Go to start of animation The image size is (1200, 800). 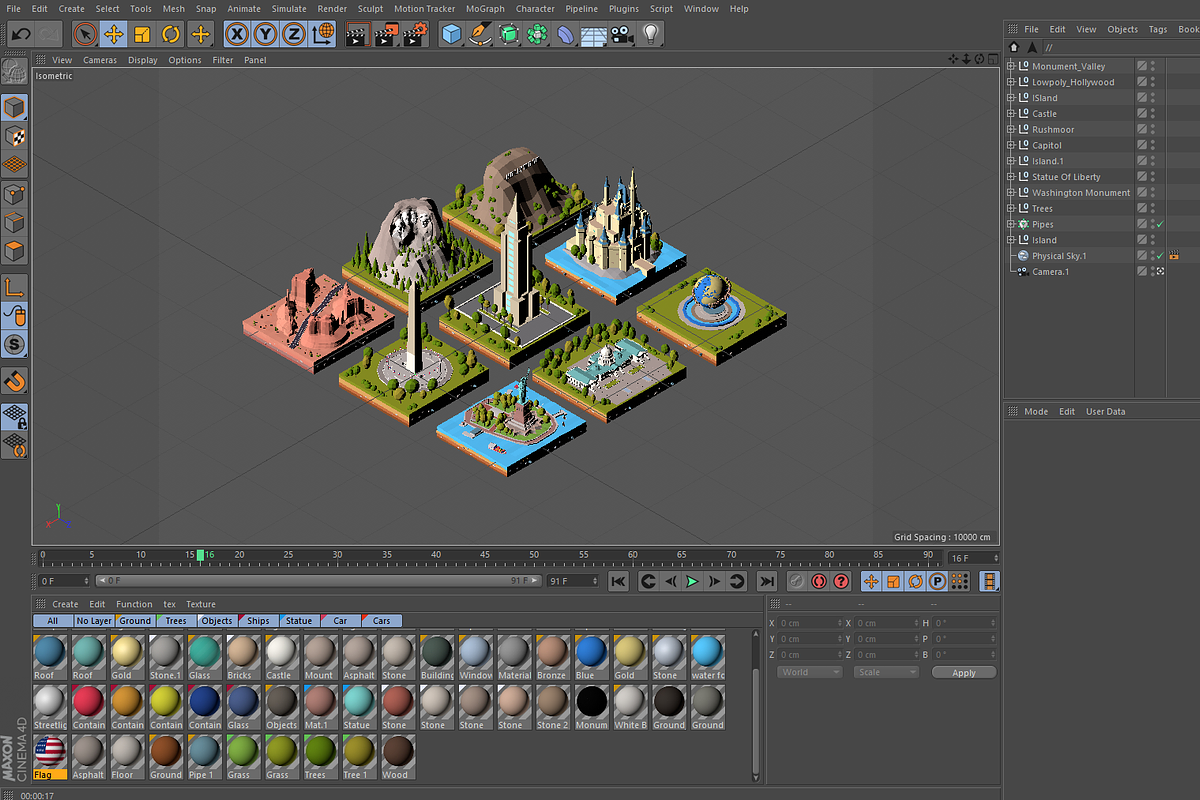[618, 581]
